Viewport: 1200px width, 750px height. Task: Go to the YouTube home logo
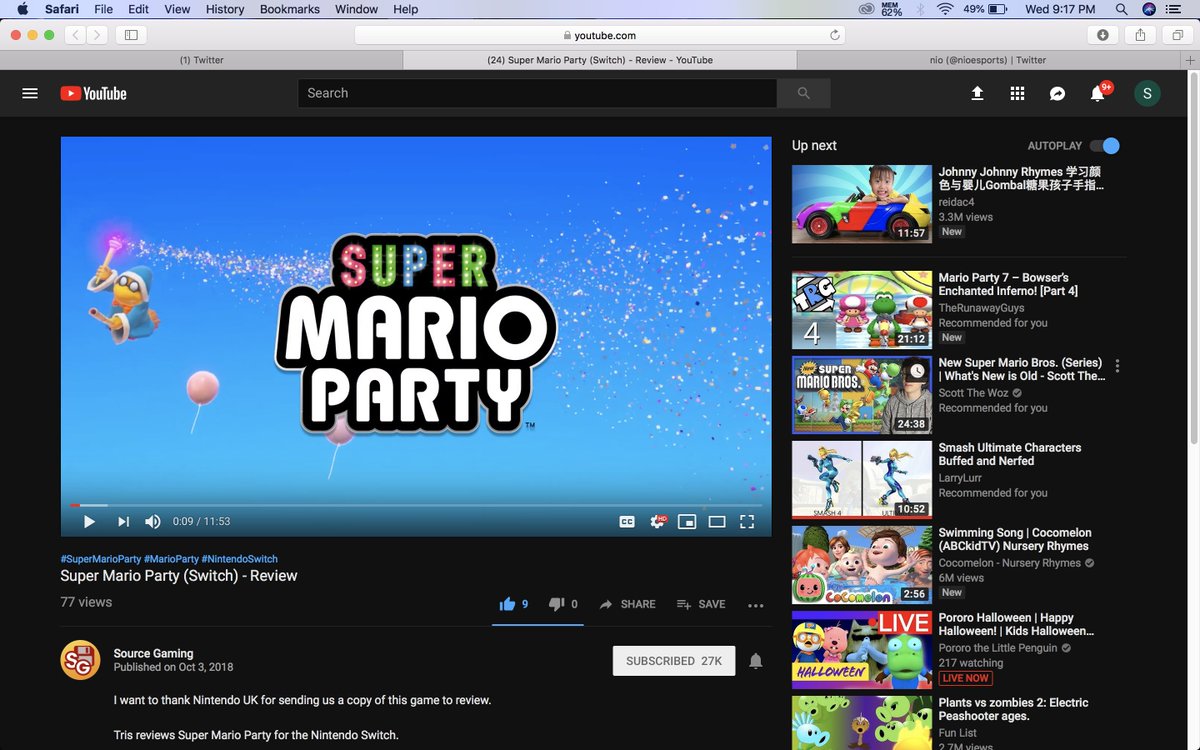point(93,93)
